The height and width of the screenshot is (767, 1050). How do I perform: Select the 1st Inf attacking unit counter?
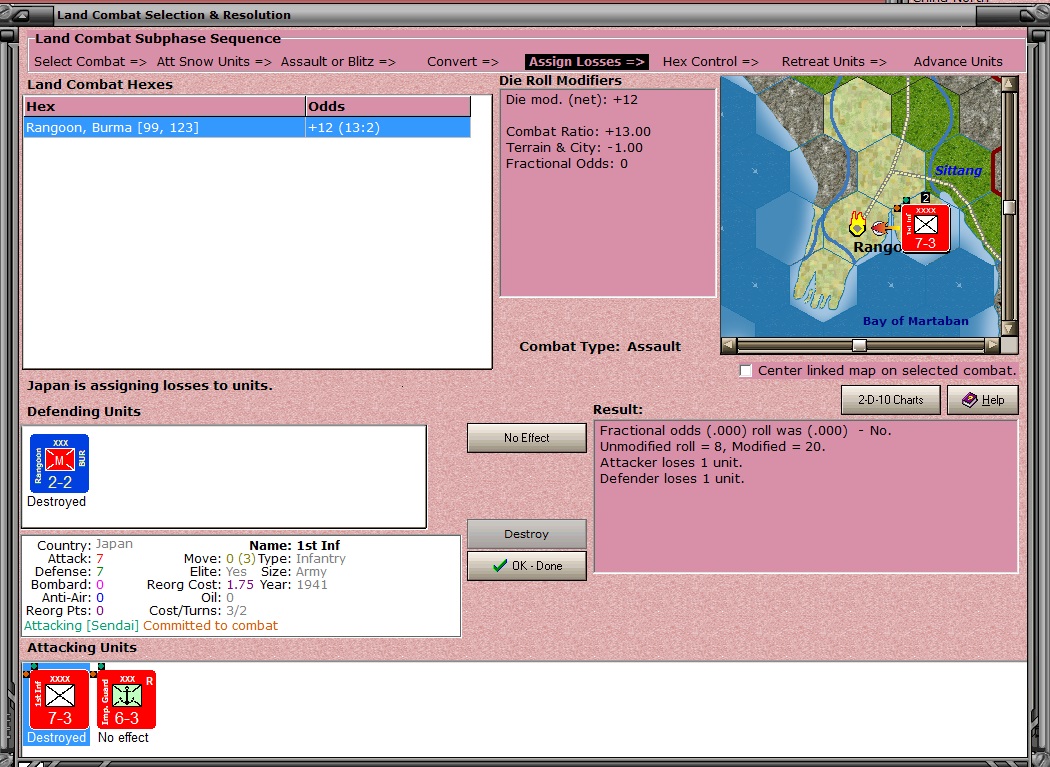click(59, 699)
